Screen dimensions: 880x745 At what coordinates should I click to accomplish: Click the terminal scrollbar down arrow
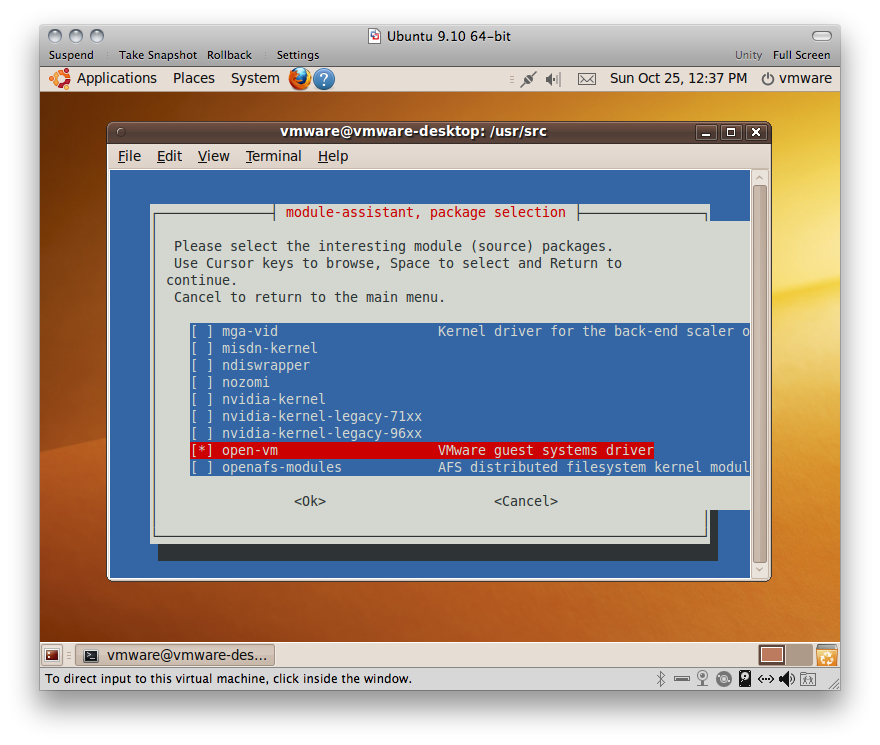760,570
